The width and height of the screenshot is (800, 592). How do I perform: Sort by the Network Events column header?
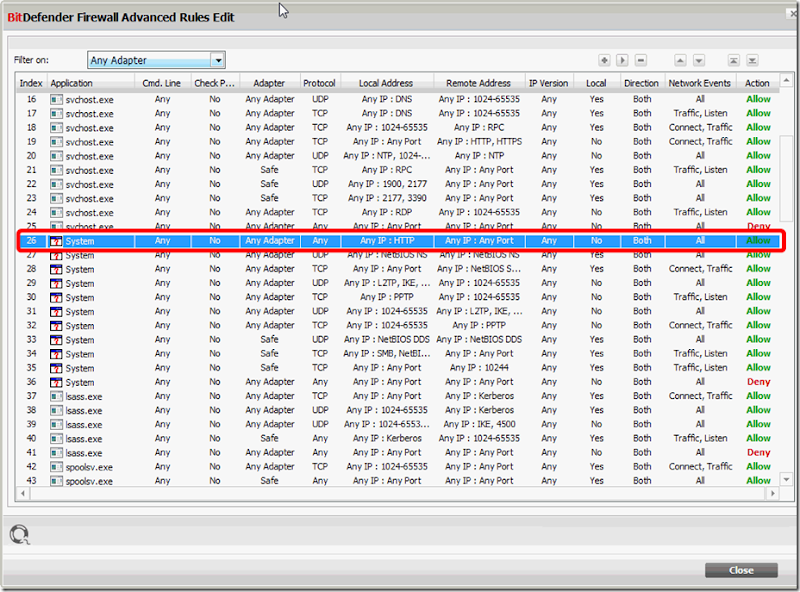coord(700,83)
